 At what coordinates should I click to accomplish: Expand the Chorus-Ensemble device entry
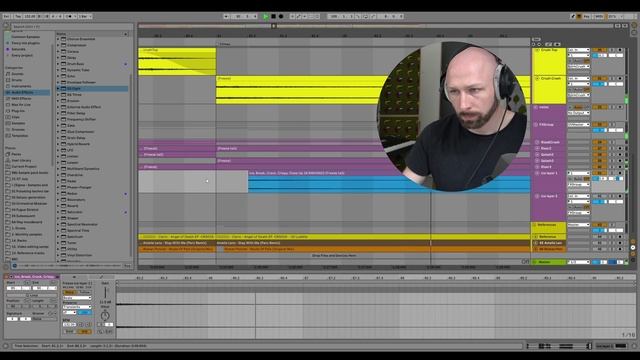[58, 39]
